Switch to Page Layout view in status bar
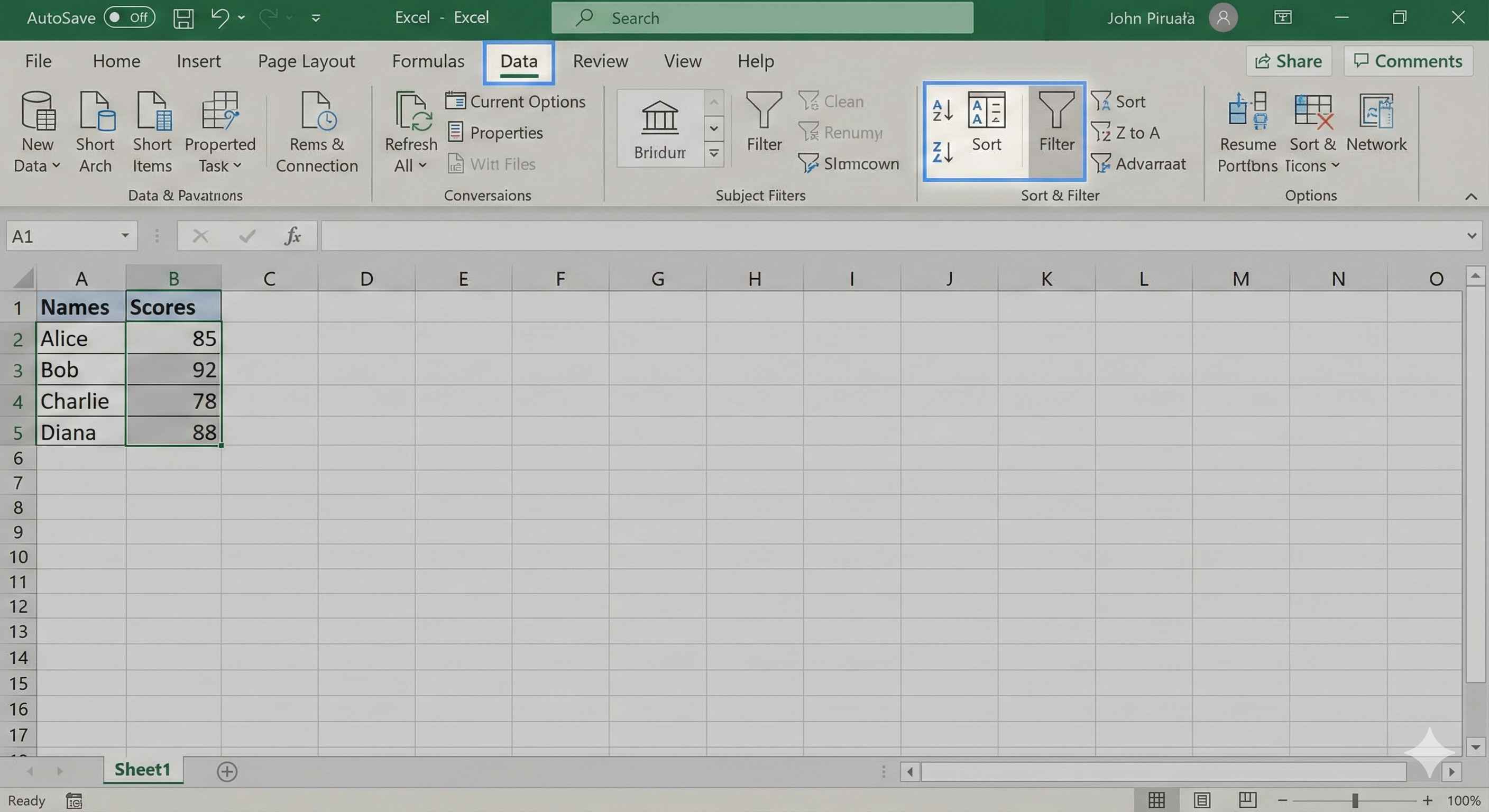This screenshot has height=812, width=1489. pyautogui.click(x=1202, y=800)
